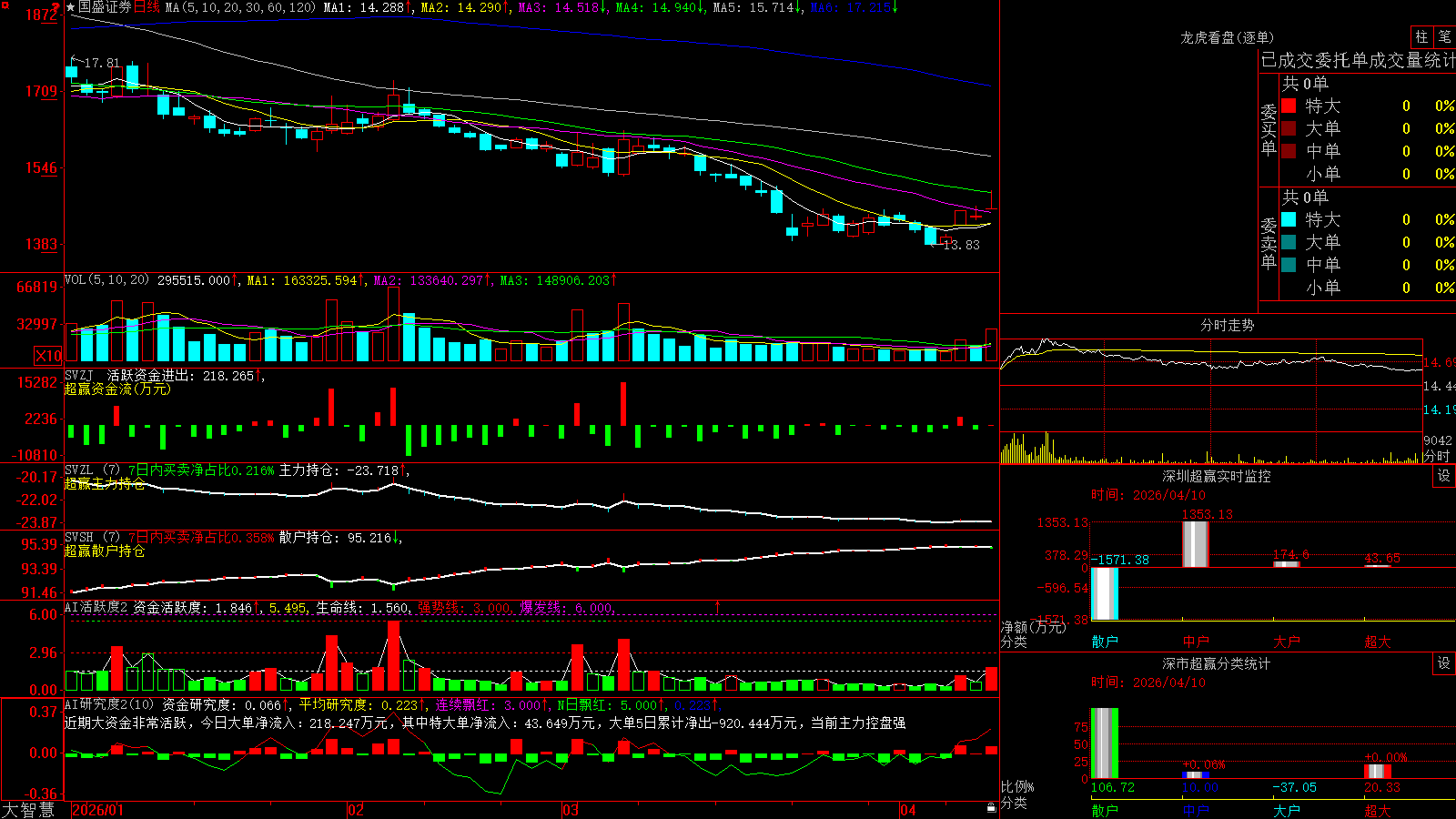The height and width of the screenshot is (819, 1456).
Task: Click the red question mark icon at top-left
Action: (57, 7)
